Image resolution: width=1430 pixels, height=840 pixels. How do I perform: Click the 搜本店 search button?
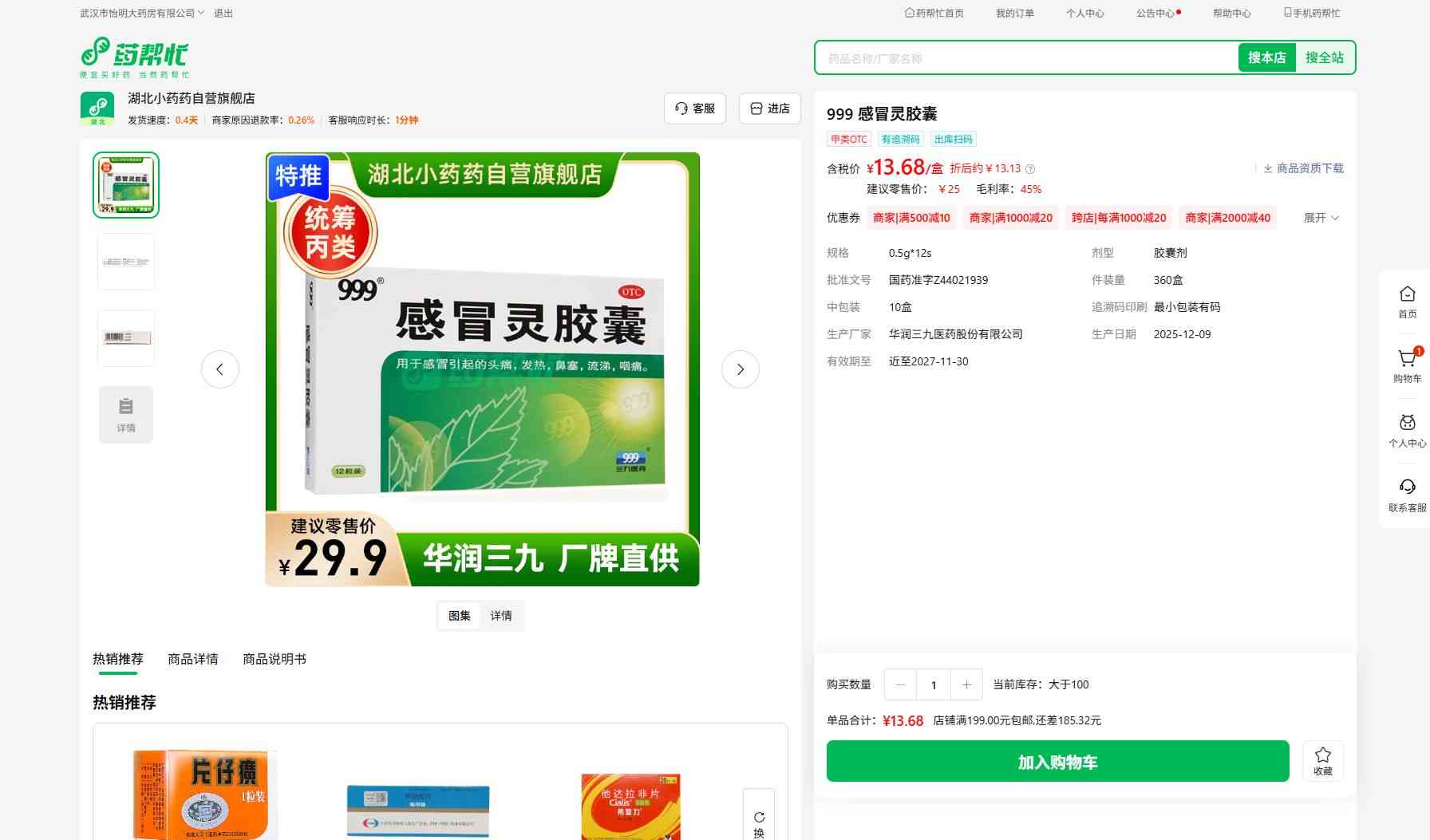(x=1266, y=57)
